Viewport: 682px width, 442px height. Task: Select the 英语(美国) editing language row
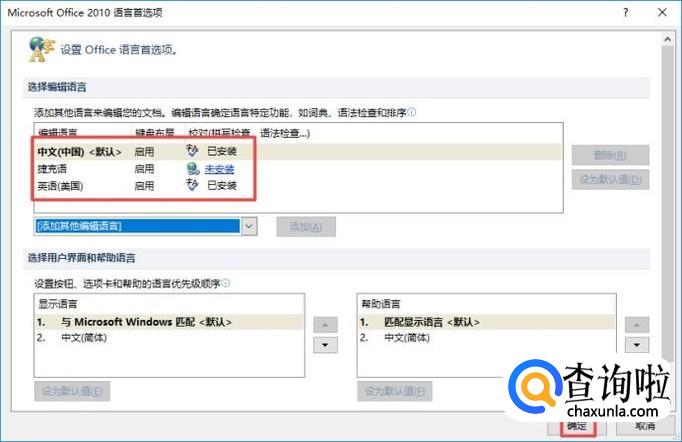click(x=298, y=186)
